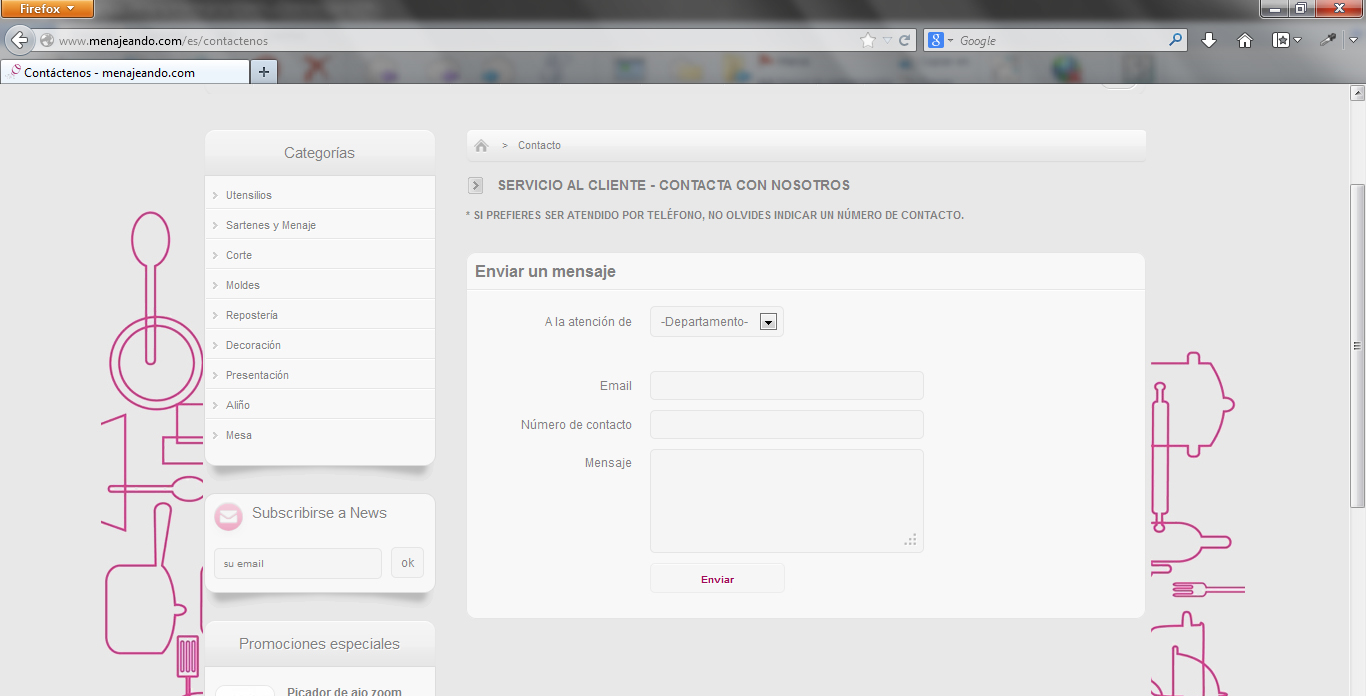The width and height of the screenshot is (1366, 696).
Task: Click the breadcrumb home icon
Action: pyautogui.click(x=481, y=146)
